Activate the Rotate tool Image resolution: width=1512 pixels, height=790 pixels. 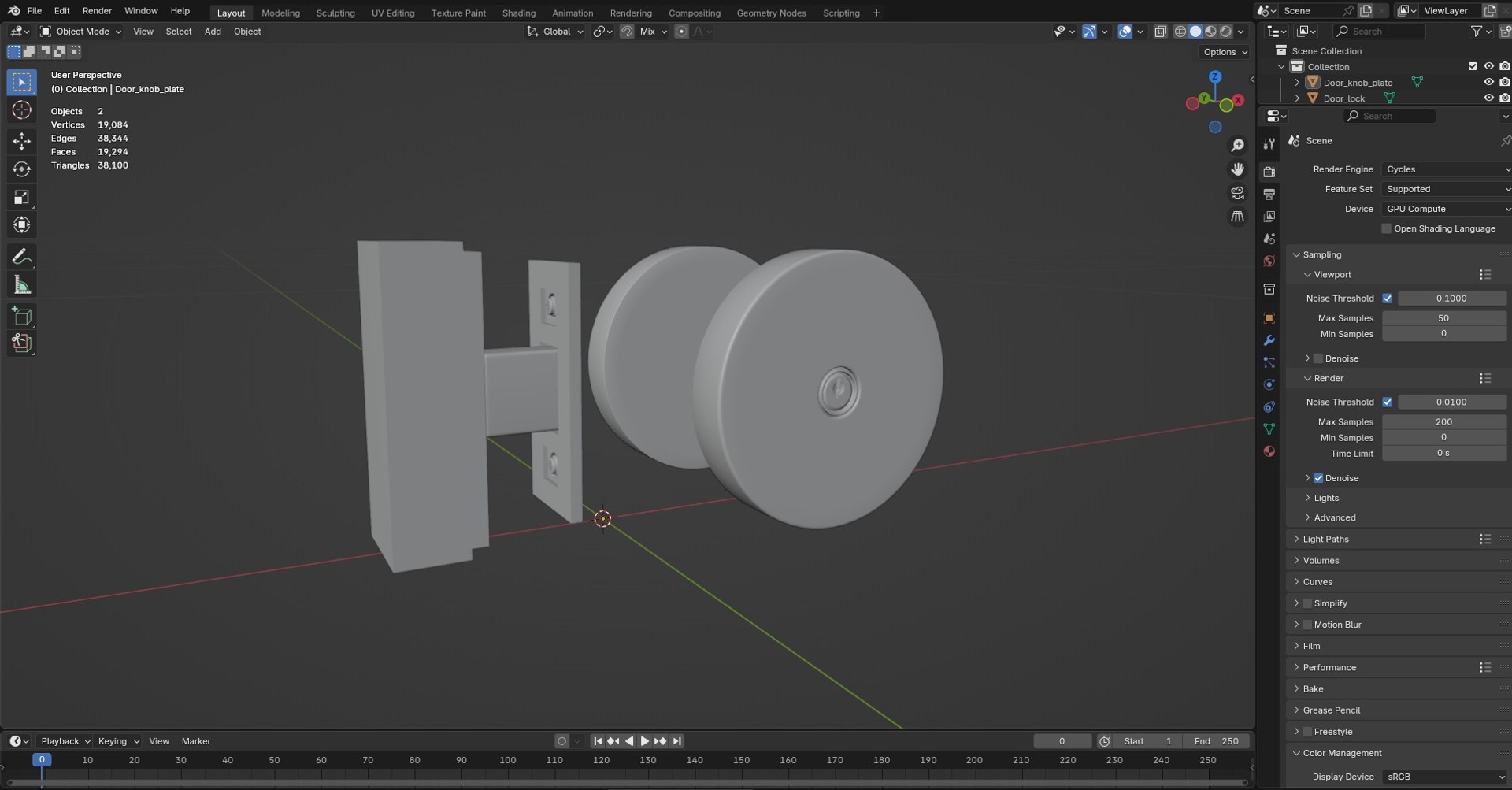click(x=21, y=169)
